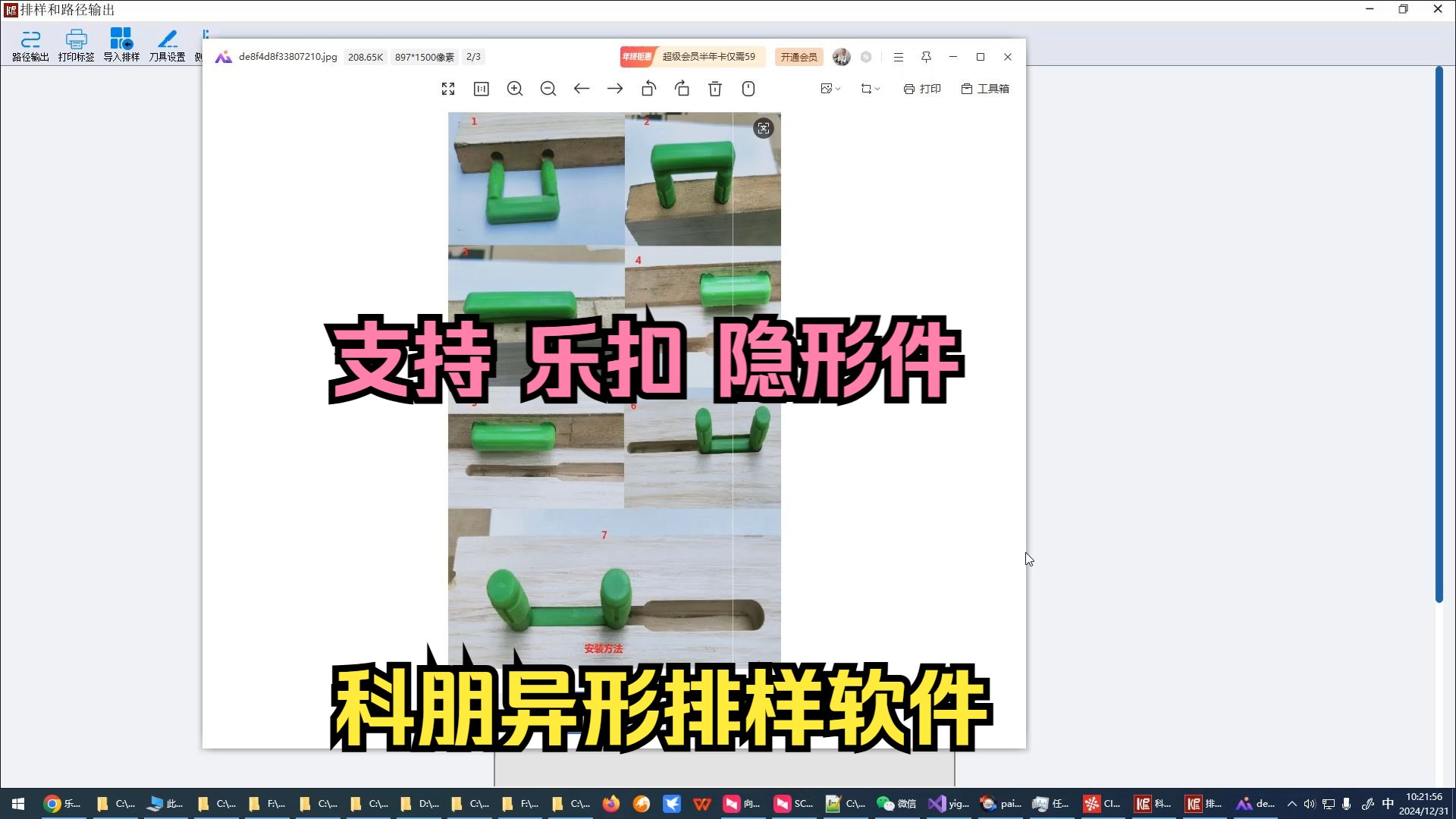
Task: Click 路径输出 in the nesting toolbar
Action: tap(30, 45)
